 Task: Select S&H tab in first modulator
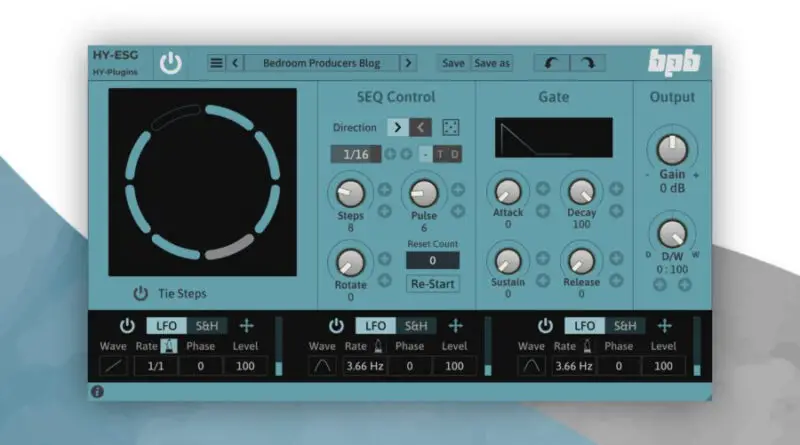click(207, 326)
